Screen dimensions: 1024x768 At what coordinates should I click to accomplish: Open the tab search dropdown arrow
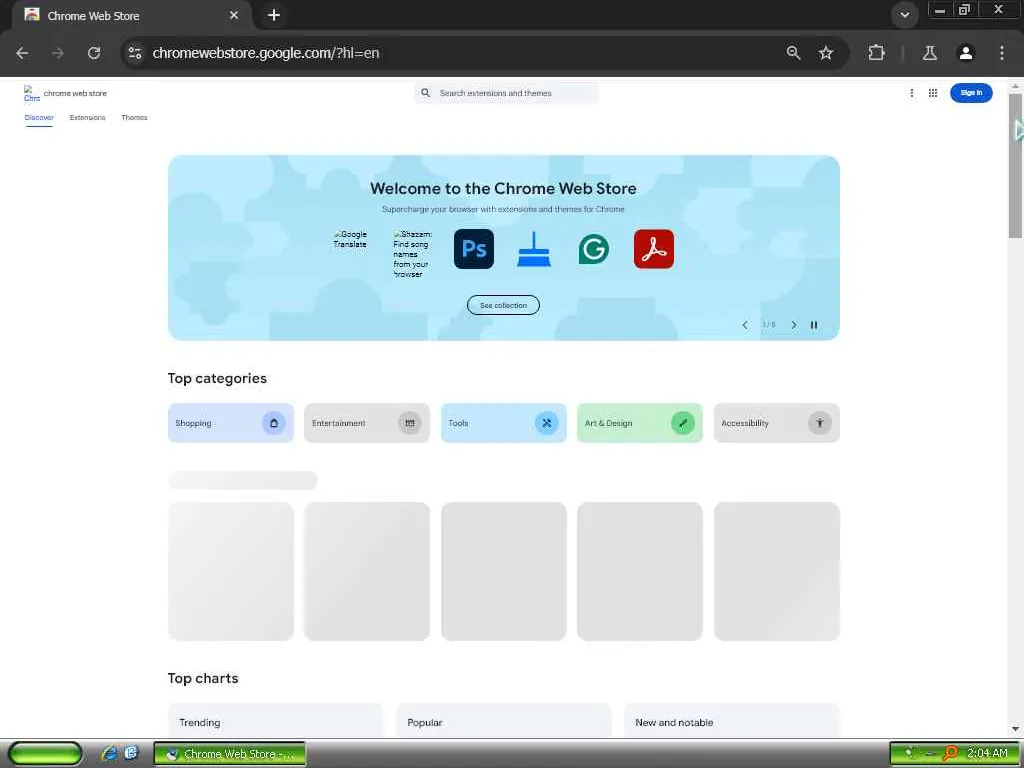(904, 15)
